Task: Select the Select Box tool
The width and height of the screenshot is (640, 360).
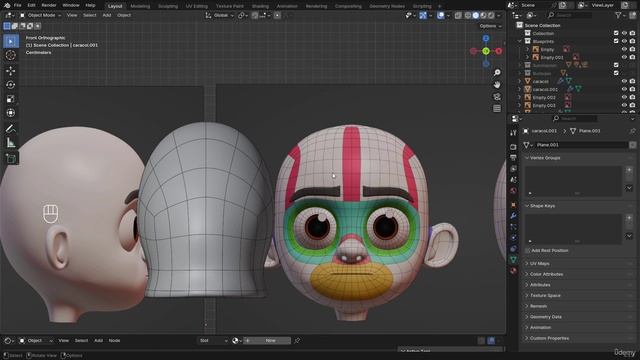Action: tap(11, 42)
